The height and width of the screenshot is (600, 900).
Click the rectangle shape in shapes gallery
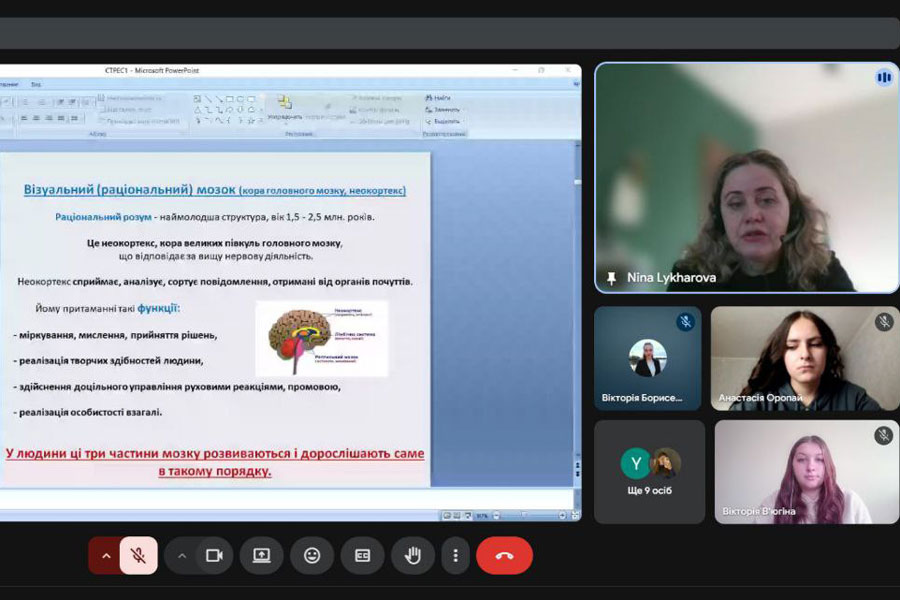229,99
